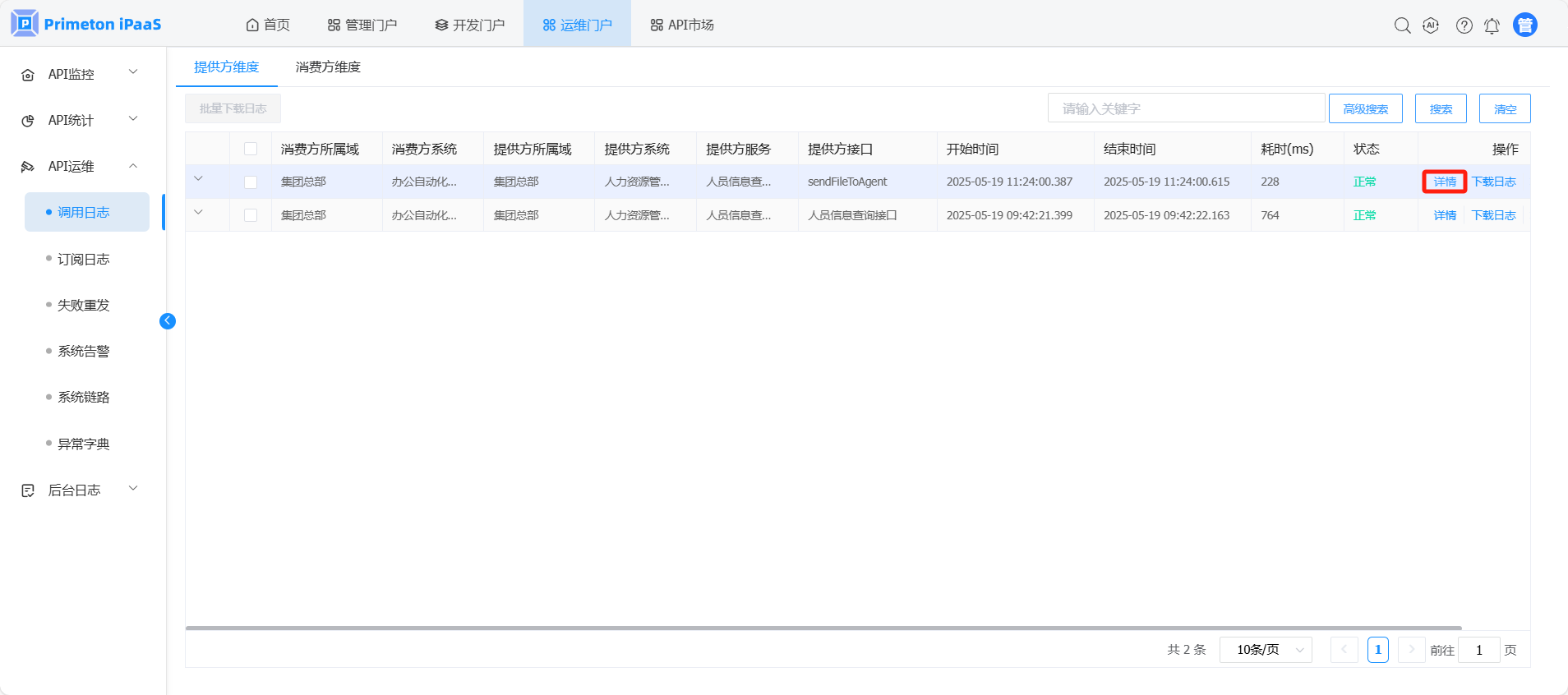Click the Primeton iPaaS logo
The width and height of the screenshot is (1568, 695).
click(x=86, y=24)
